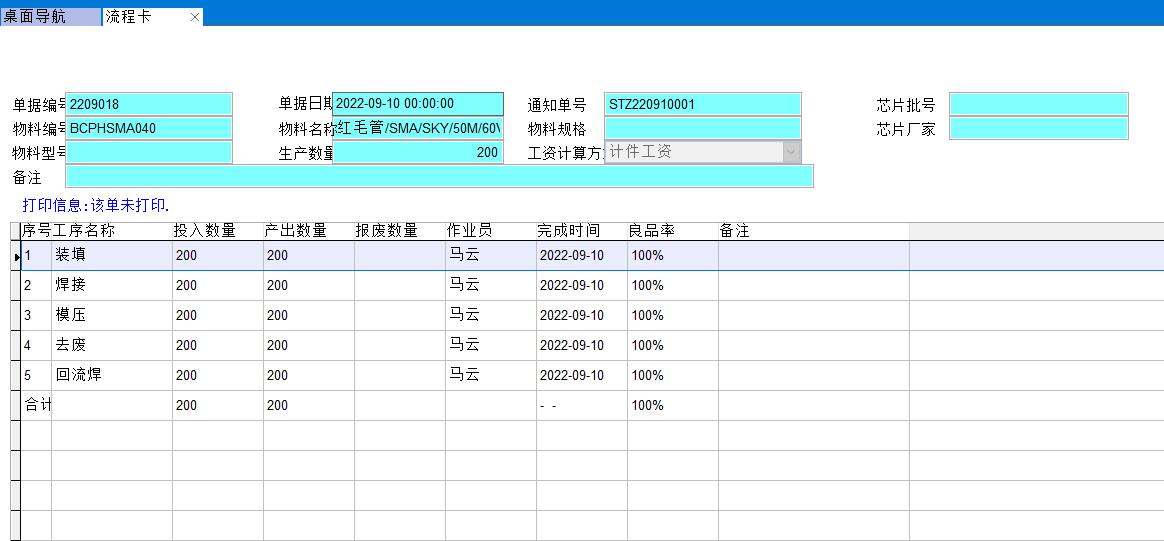Focus the 通知单号 field STZ220910001

tap(702, 104)
